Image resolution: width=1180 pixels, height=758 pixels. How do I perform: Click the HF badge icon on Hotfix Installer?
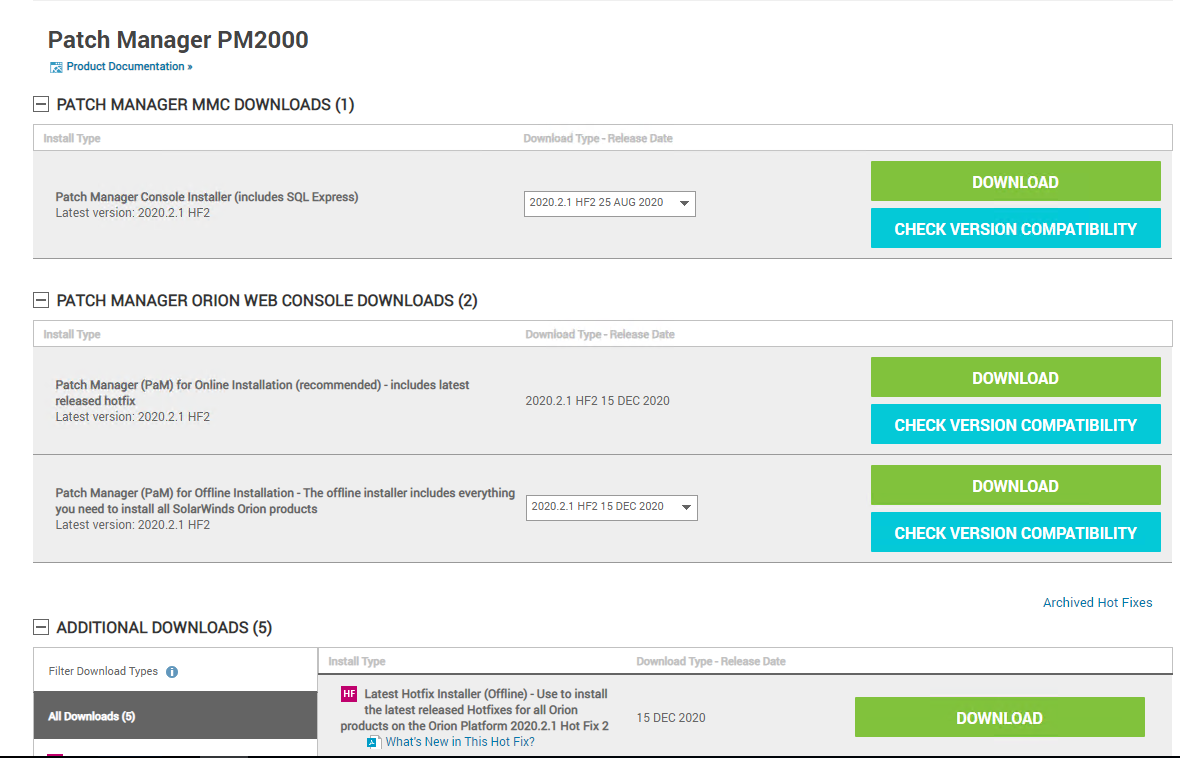(349, 693)
